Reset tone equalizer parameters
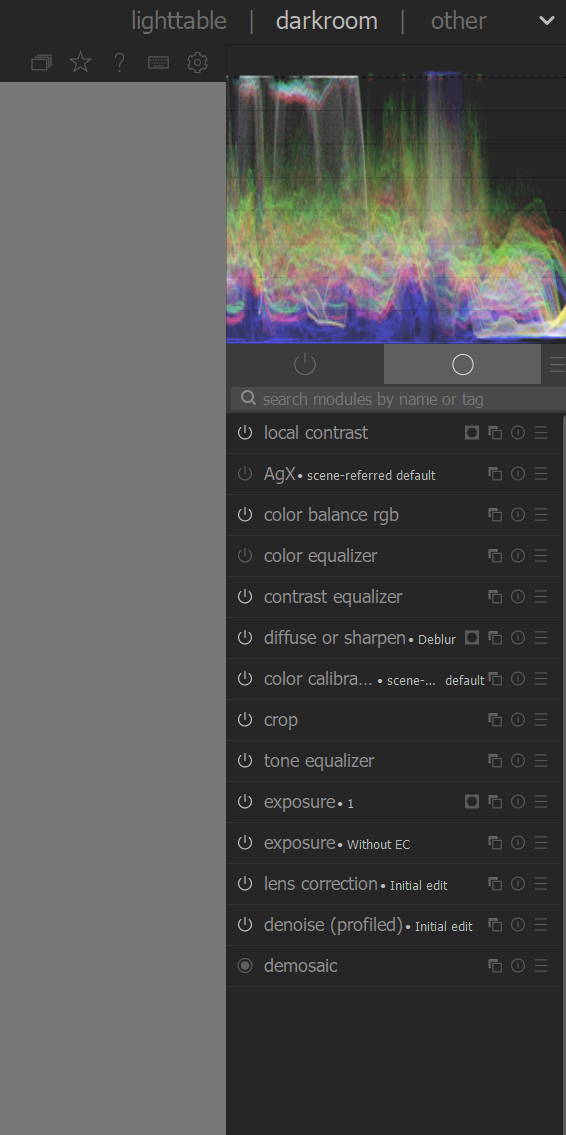 pos(518,761)
